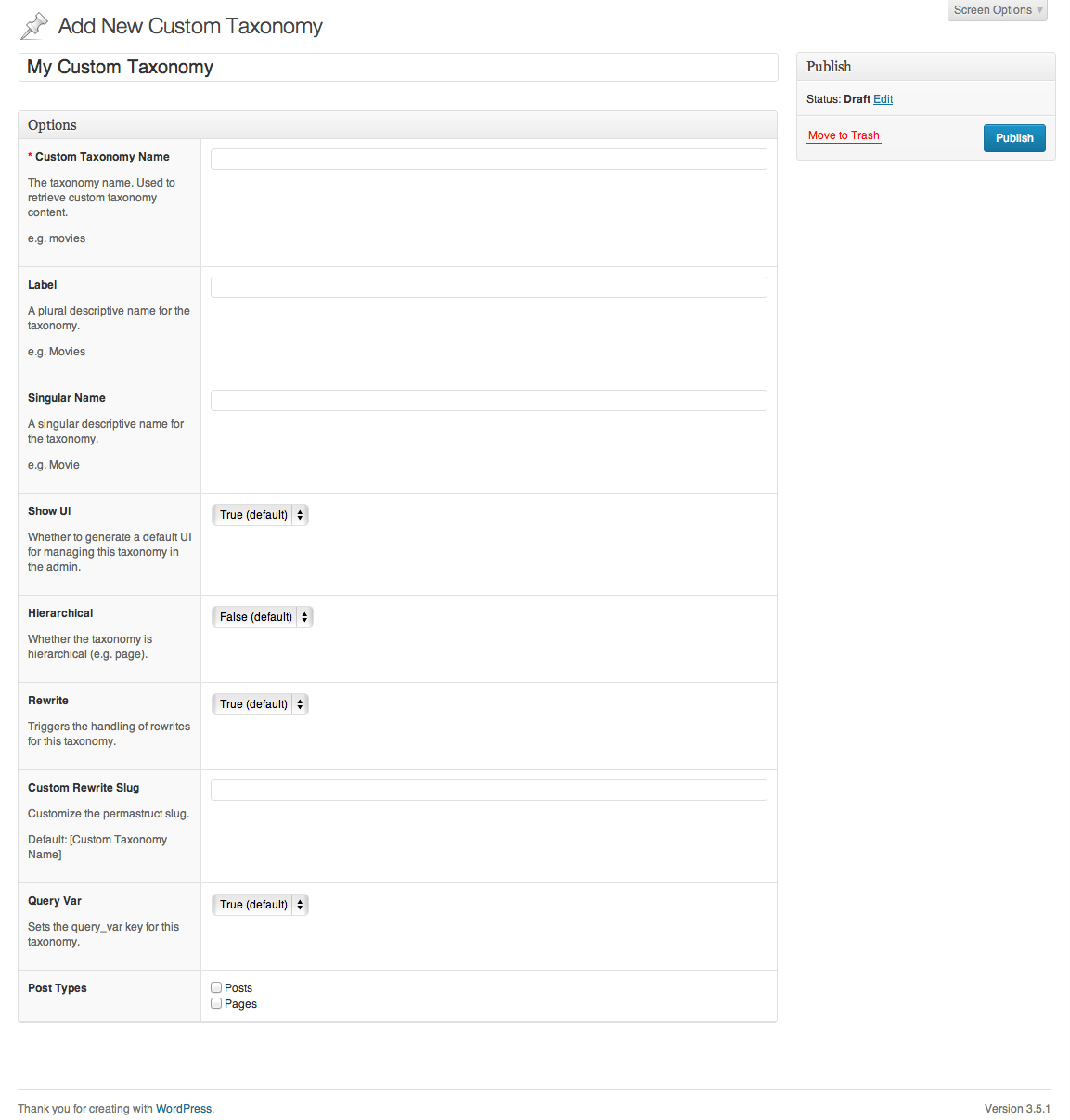Open the WordPress link in footer

coord(184,1109)
